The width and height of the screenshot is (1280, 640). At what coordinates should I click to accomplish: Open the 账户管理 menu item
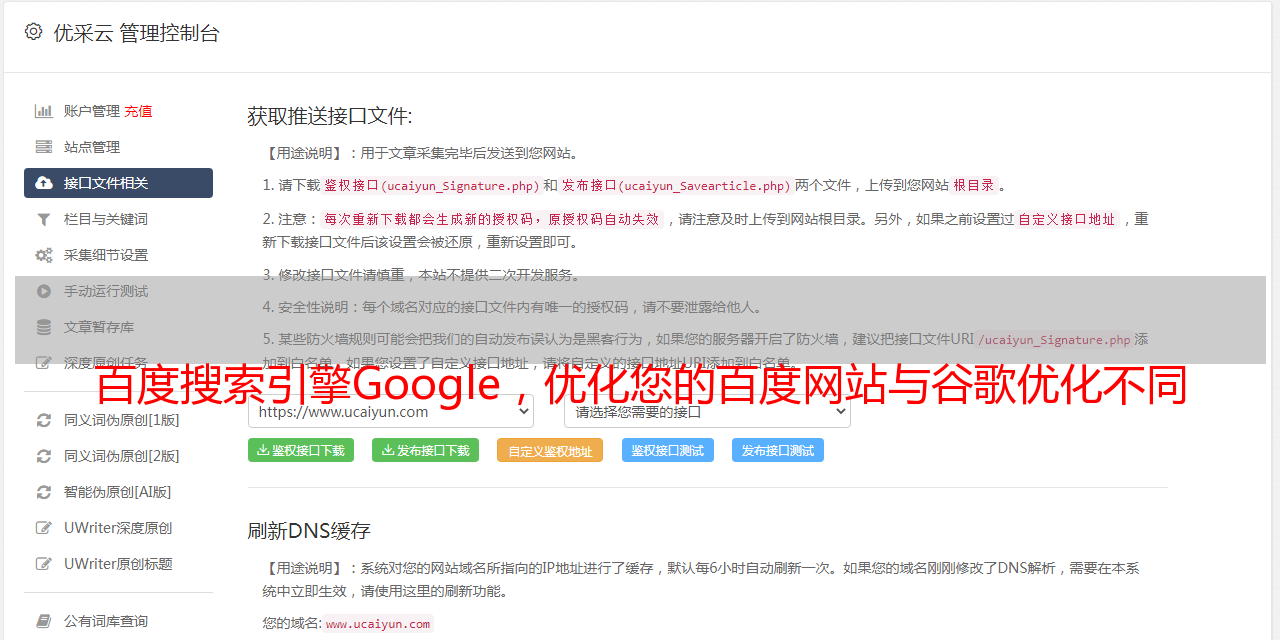click(92, 111)
